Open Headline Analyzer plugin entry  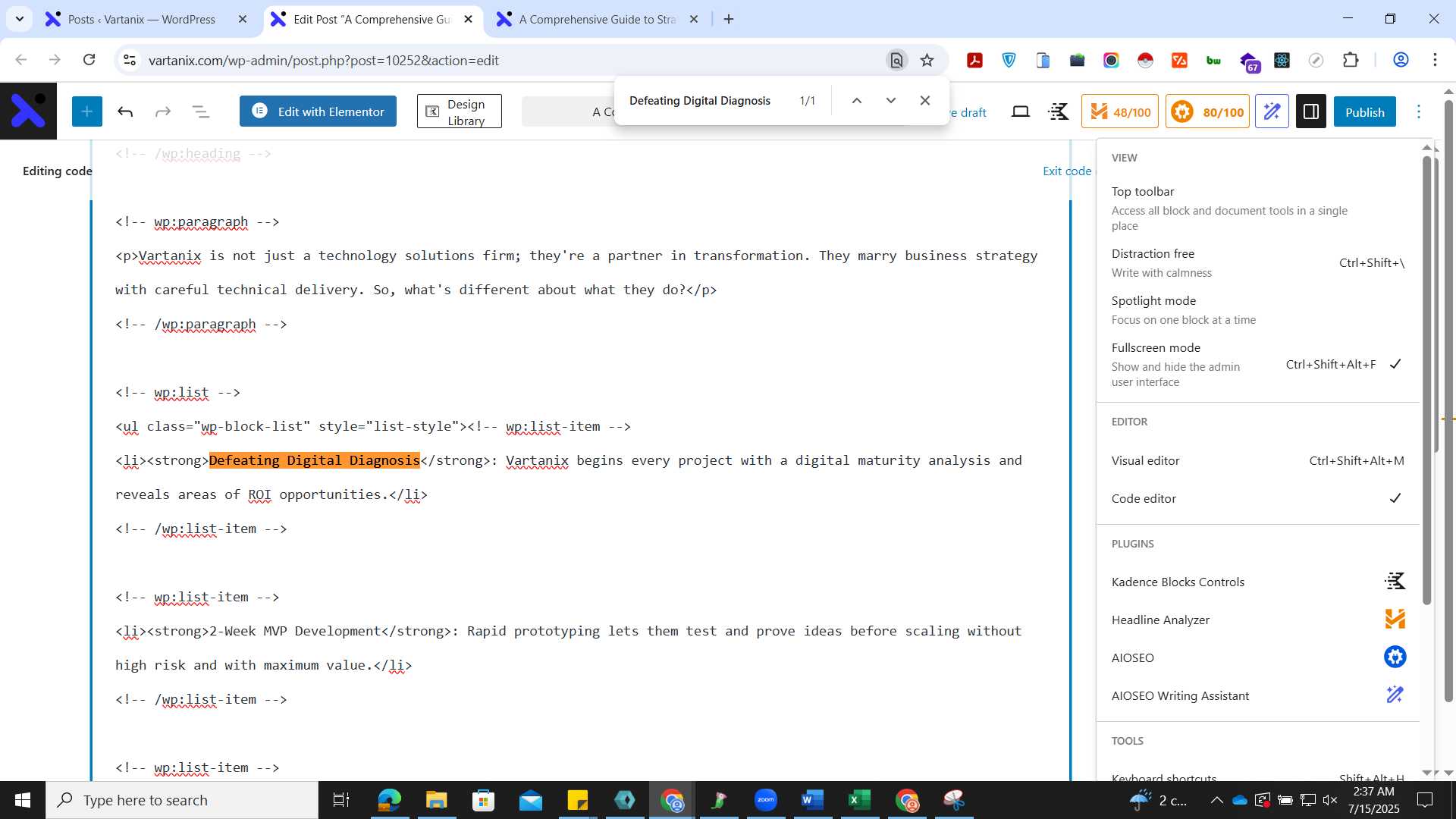click(1257, 620)
